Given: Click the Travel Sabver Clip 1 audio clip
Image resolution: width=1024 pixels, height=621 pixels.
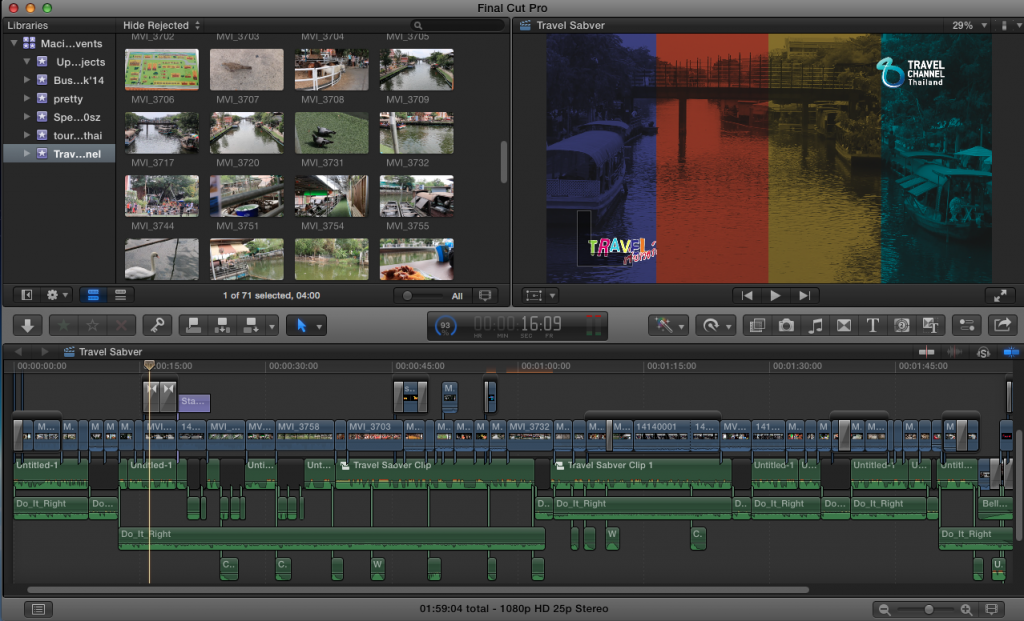Looking at the screenshot, I should pos(640,472).
